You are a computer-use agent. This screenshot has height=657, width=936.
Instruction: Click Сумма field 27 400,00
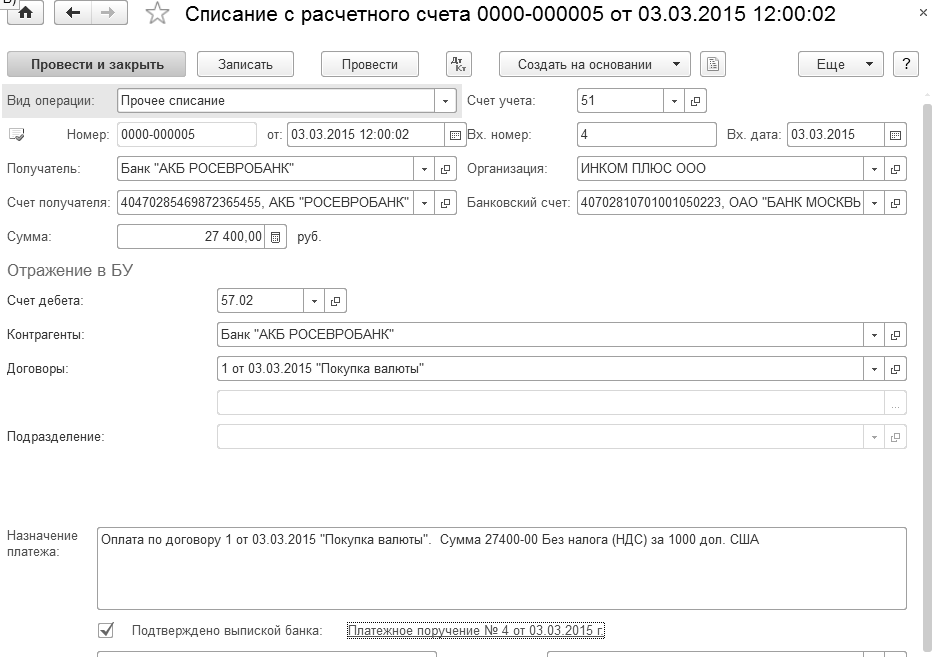tap(191, 237)
